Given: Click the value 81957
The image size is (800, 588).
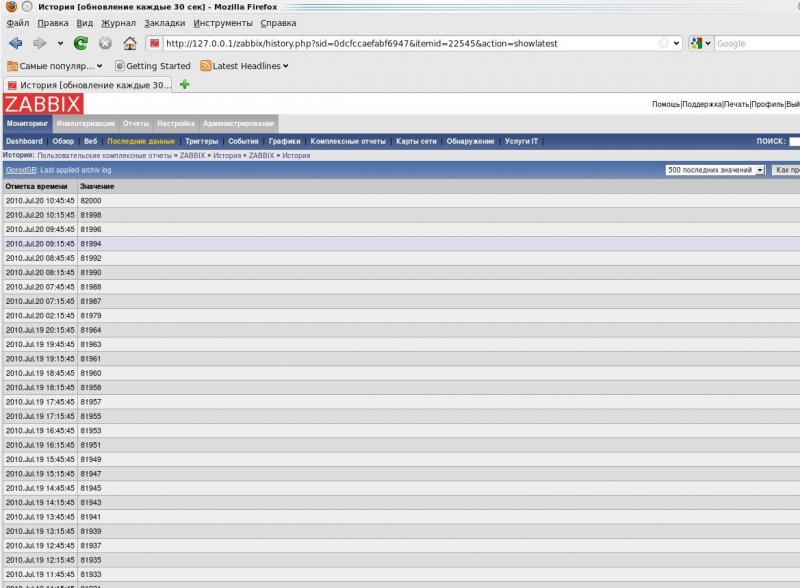Looking at the screenshot, I should tap(91, 402).
